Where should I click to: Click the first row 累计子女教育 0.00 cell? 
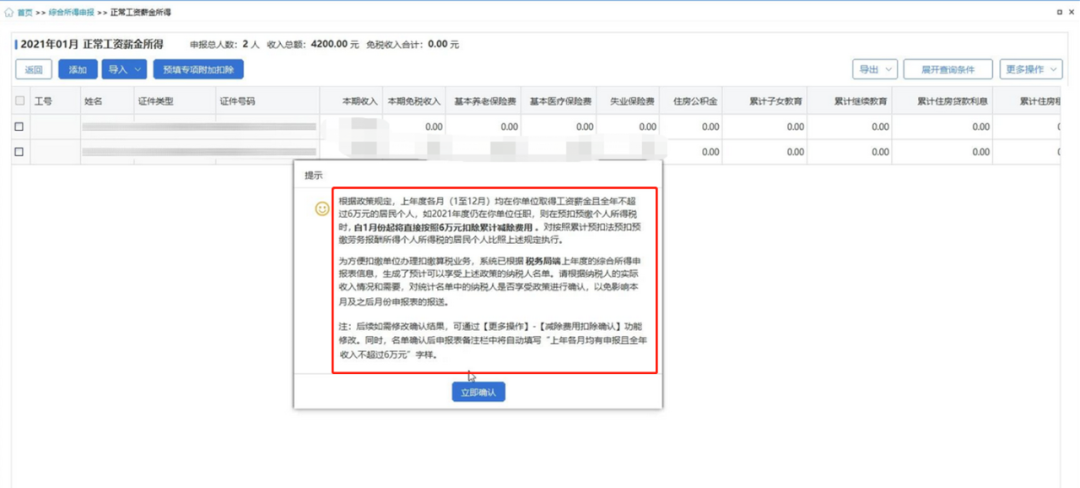(765, 127)
